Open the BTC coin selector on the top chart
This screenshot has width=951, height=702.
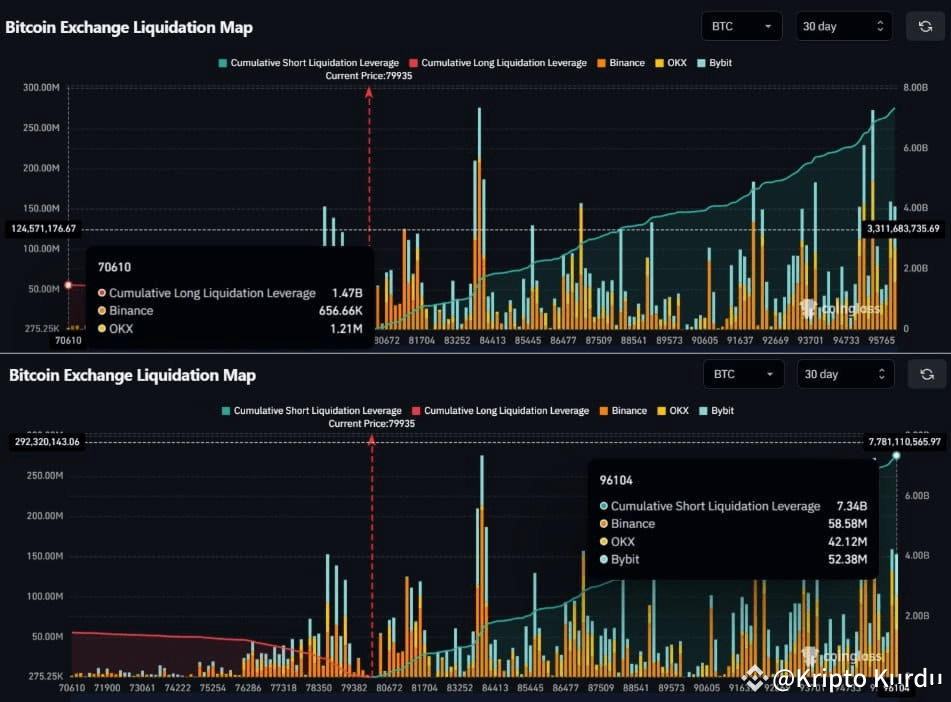coord(741,25)
